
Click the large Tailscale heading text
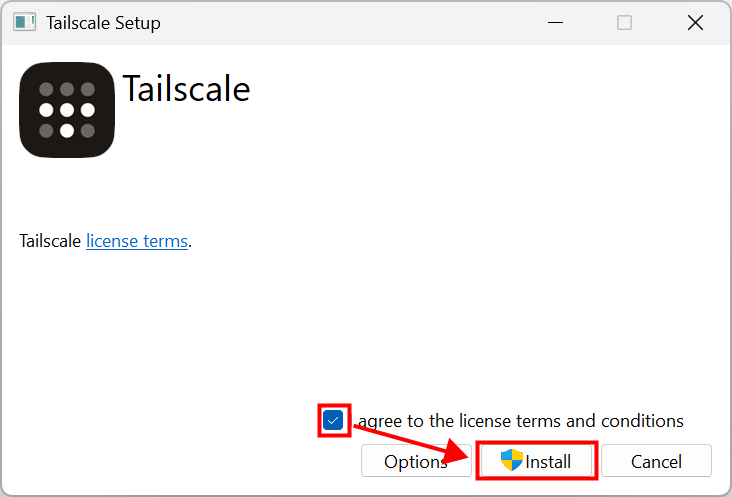(x=186, y=89)
